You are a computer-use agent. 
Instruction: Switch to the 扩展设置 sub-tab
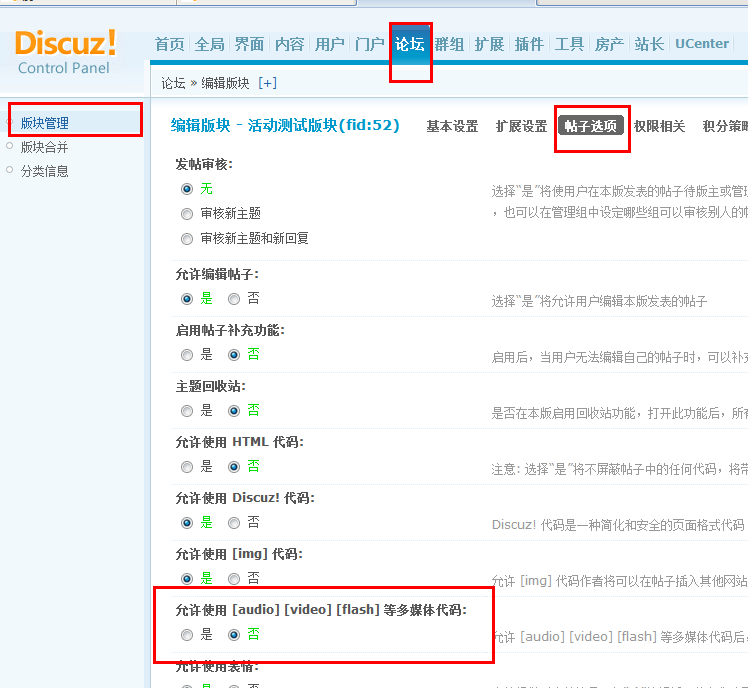click(521, 126)
